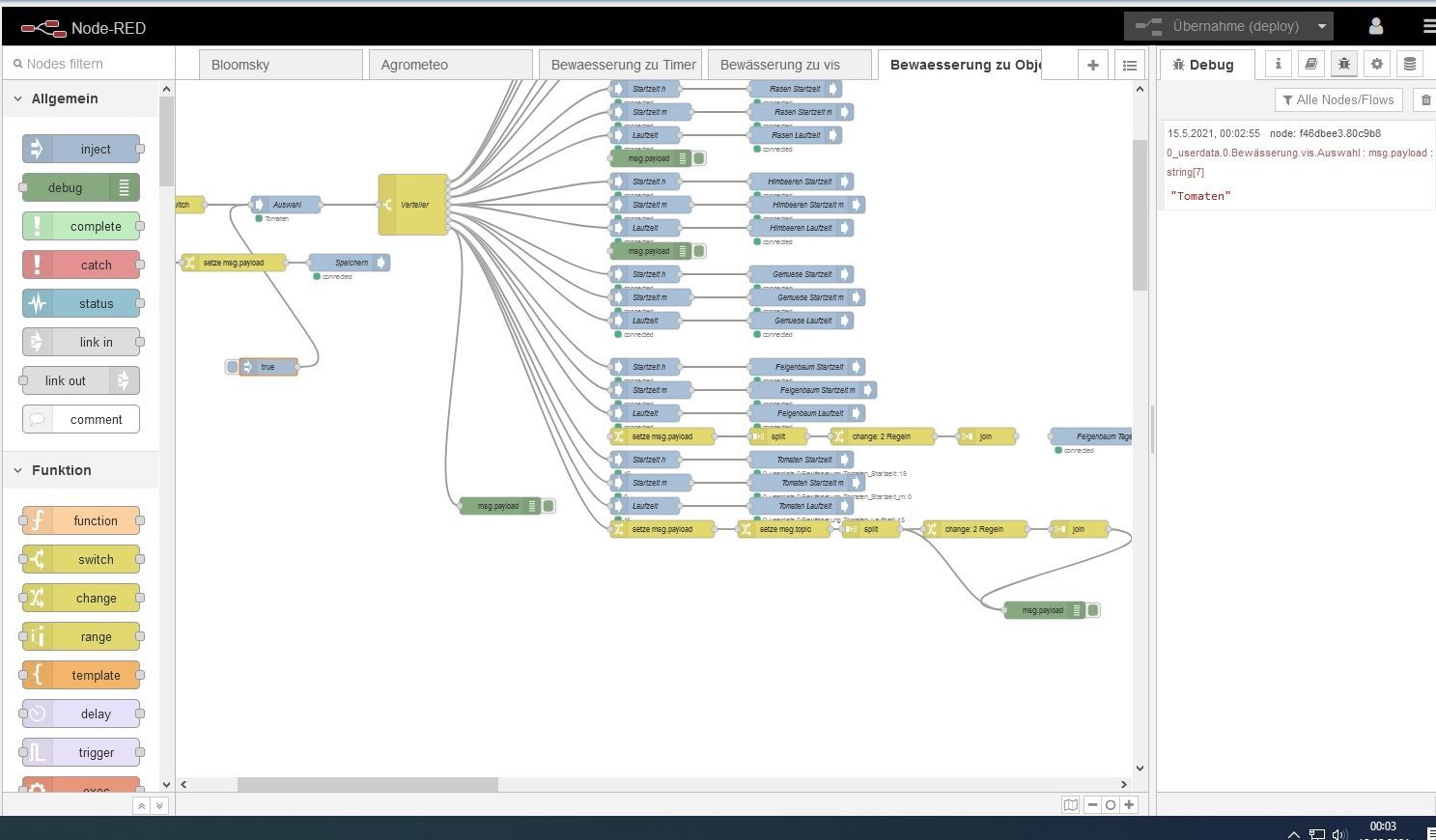Image resolution: width=1436 pixels, height=840 pixels.
Task: Pick the catch node in palette
Action: tap(81, 265)
